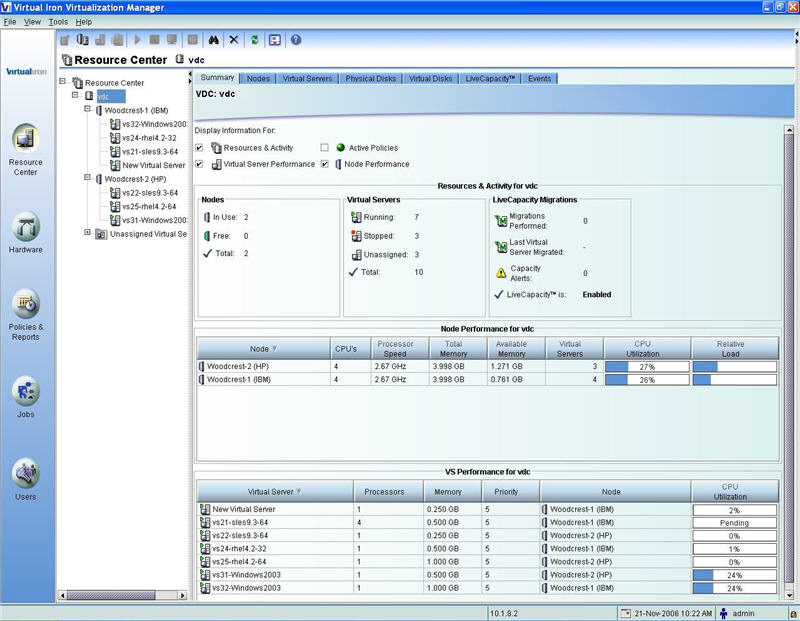Sort by the Virtual Server column header
This screenshot has width=800, height=621.
(275, 491)
